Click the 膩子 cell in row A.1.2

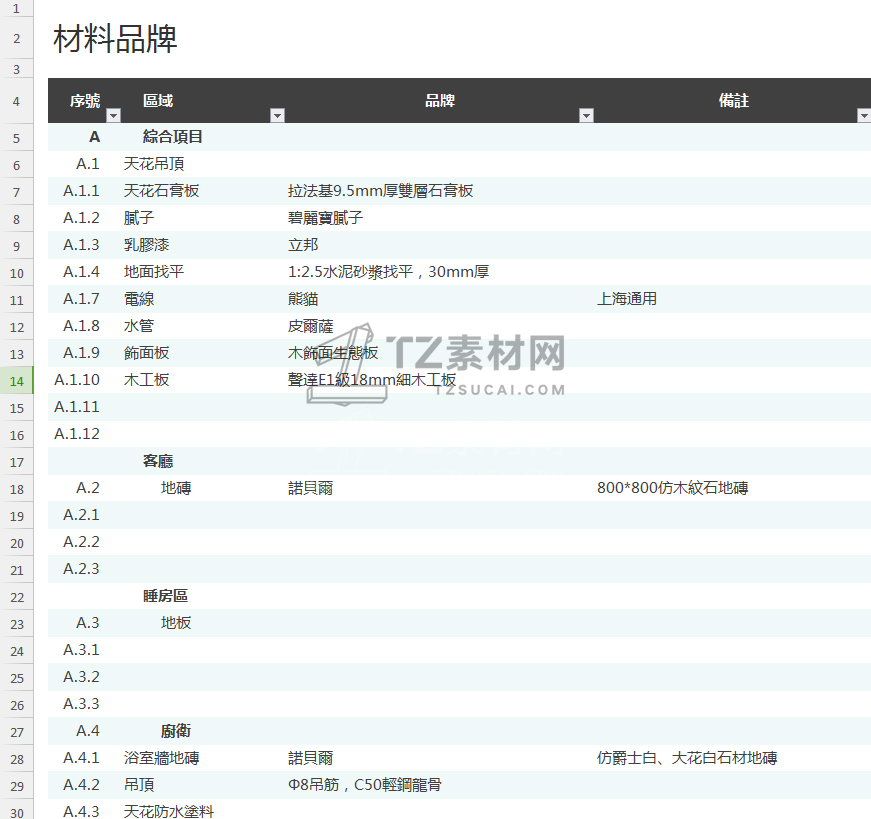(x=139, y=218)
